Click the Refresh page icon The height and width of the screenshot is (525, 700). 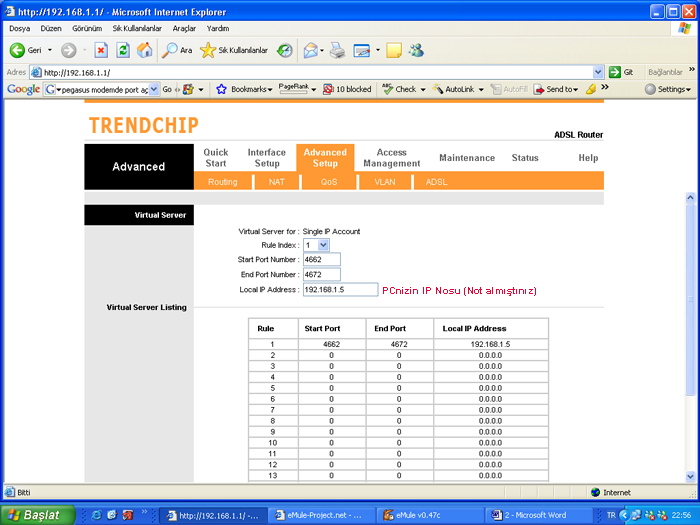coord(123,50)
